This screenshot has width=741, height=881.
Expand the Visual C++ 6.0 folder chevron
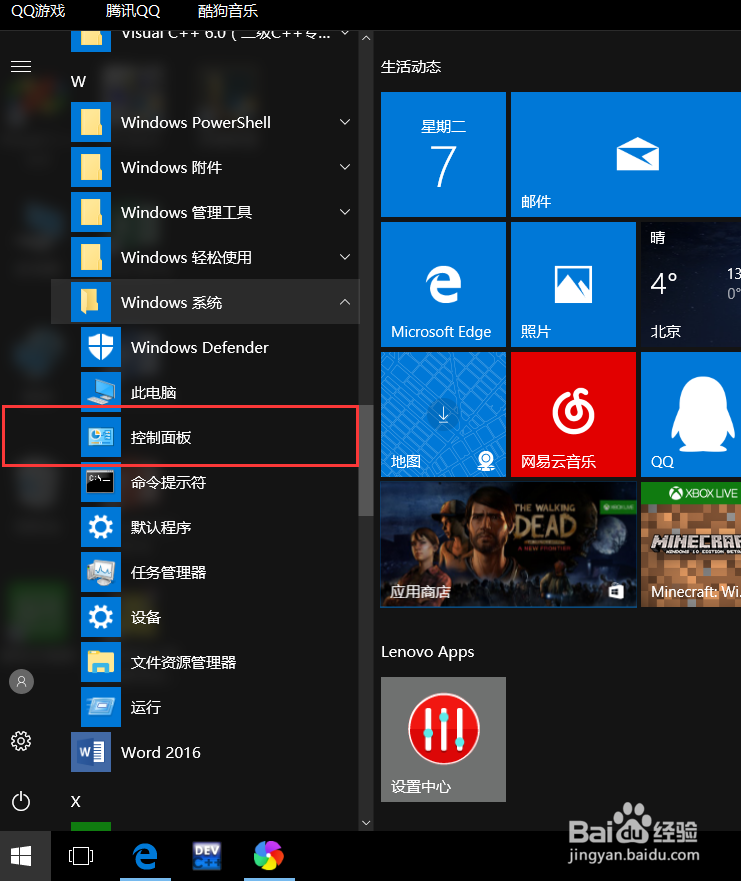[x=345, y=34]
